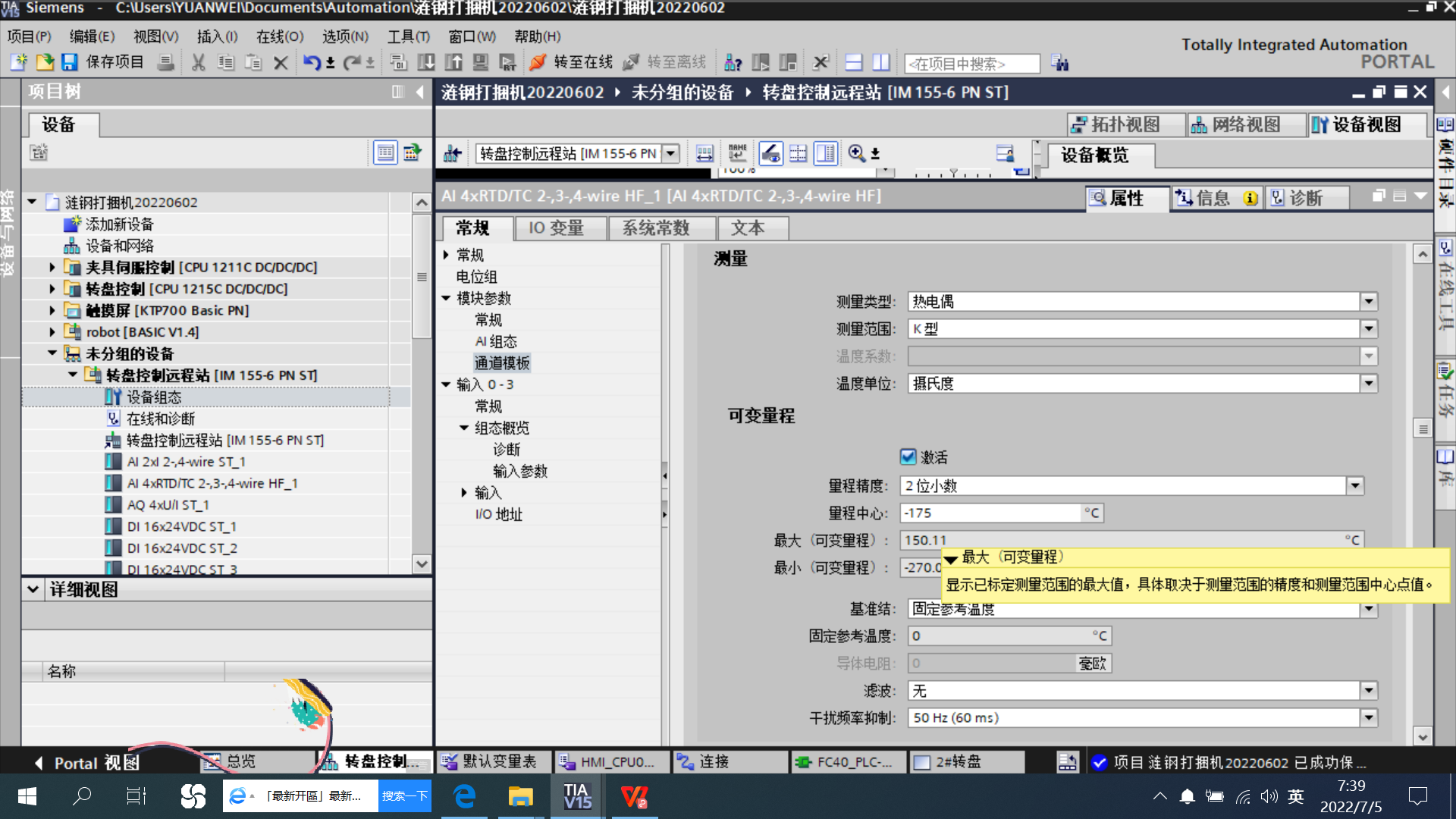
Task: Click the save project icon
Action: point(70,62)
